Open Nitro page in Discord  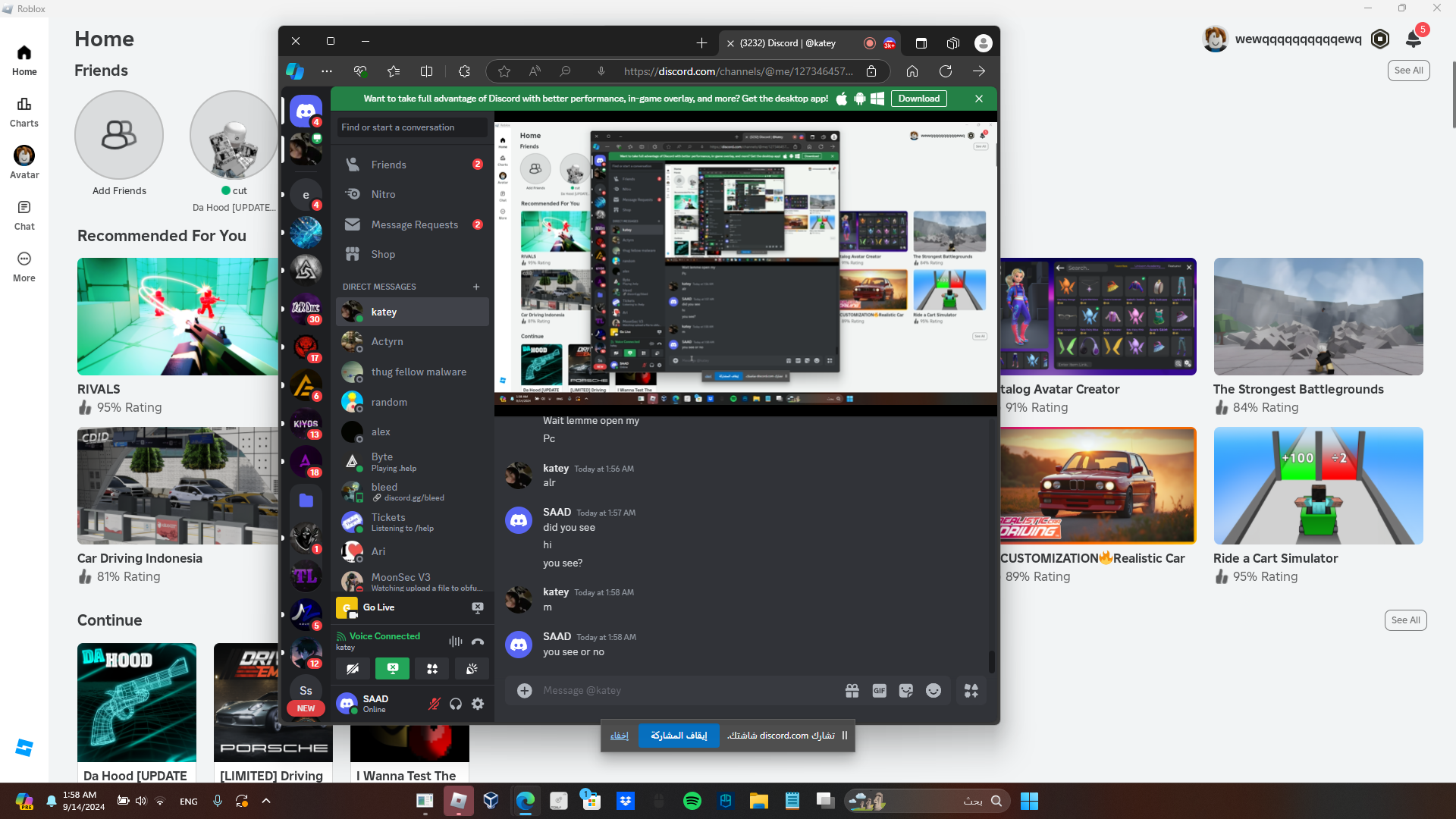(412, 194)
